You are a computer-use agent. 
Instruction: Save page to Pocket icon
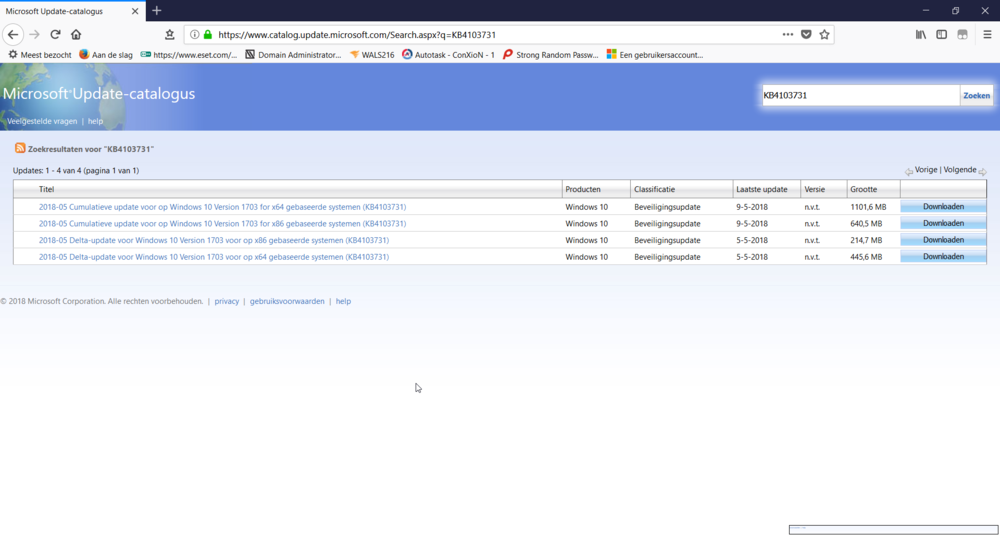[x=806, y=34]
